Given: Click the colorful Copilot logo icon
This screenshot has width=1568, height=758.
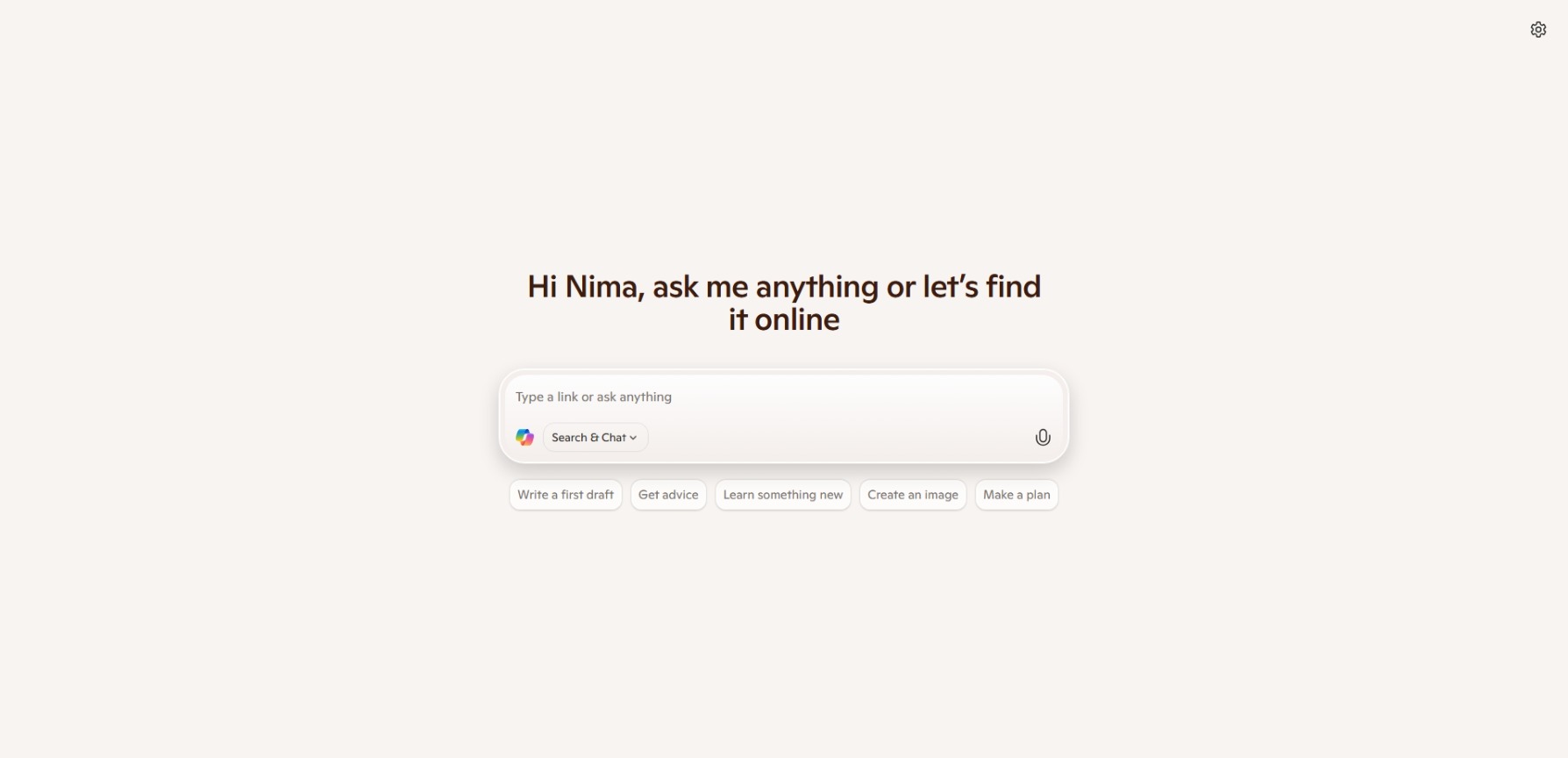Looking at the screenshot, I should (x=524, y=437).
